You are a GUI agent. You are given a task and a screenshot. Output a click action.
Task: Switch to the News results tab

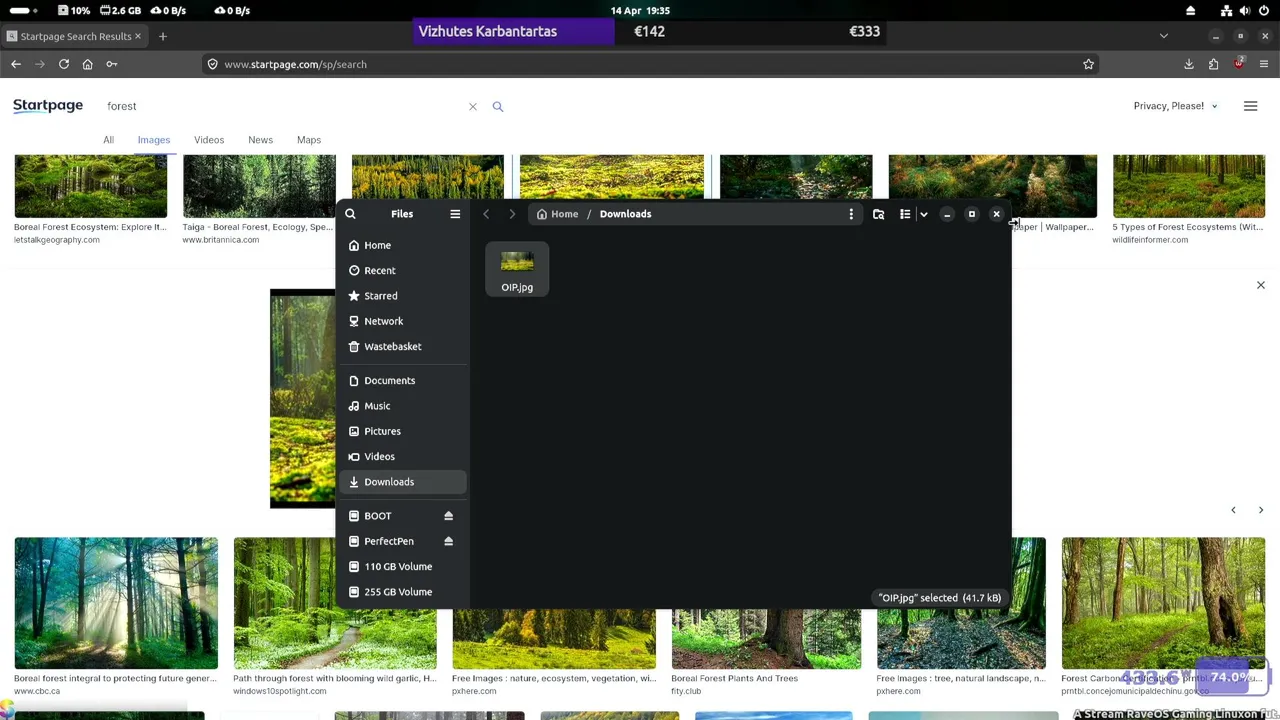[x=260, y=140]
